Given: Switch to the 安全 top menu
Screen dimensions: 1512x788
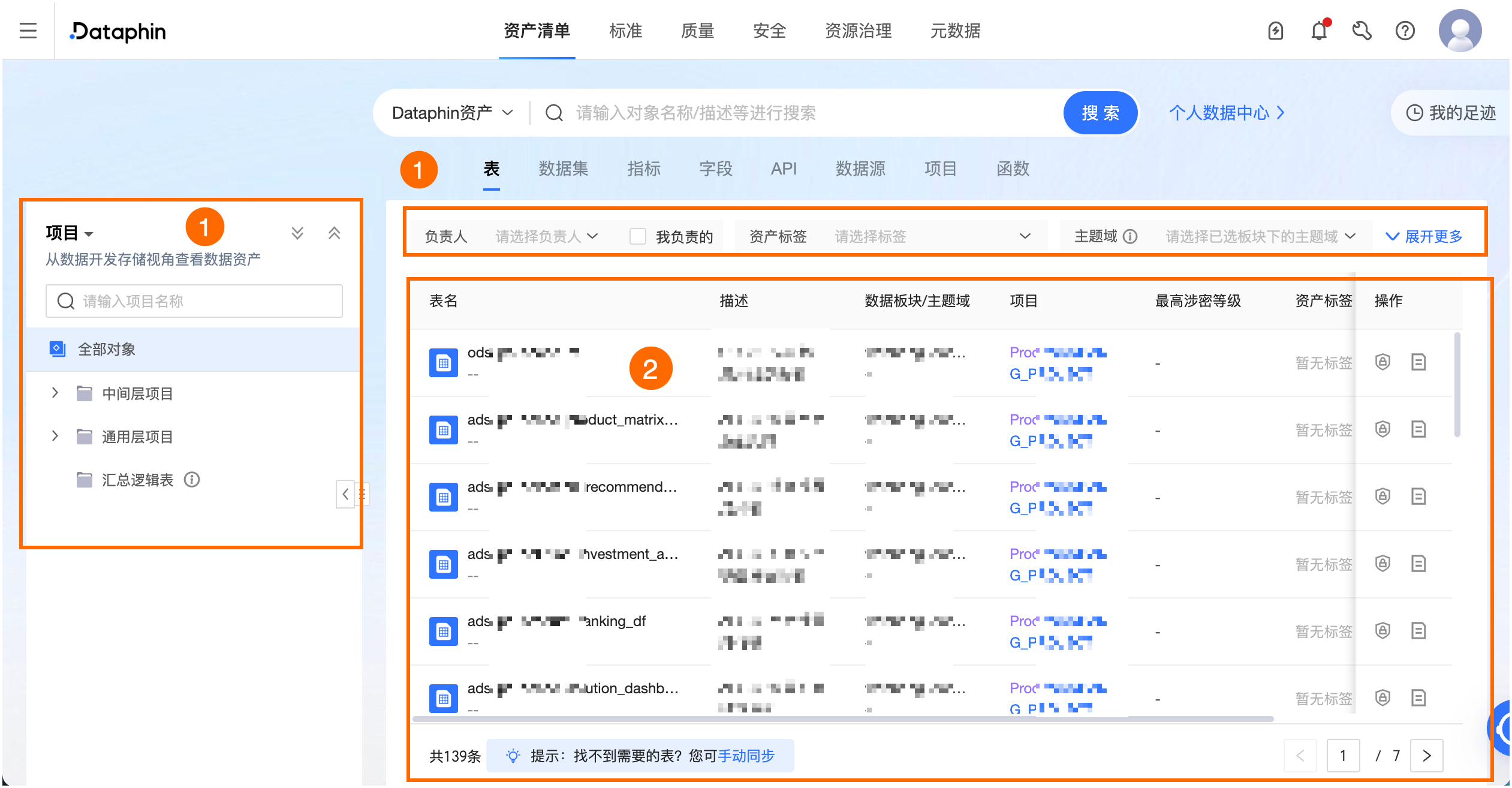Looking at the screenshot, I should click(x=770, y=31).
